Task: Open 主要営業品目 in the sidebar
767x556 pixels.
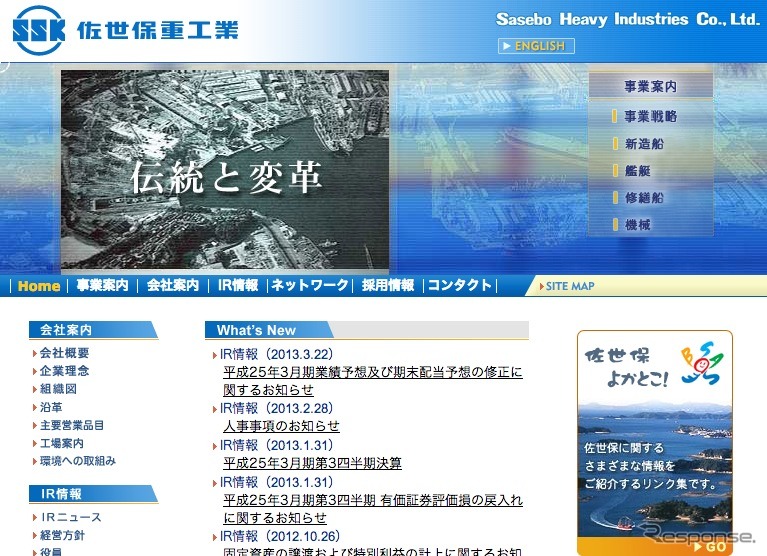Action: (71, 425)
